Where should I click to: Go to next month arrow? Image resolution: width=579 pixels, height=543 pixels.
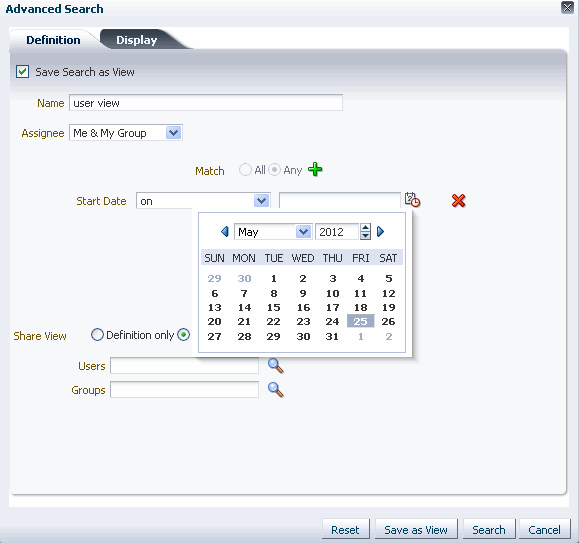380,232
